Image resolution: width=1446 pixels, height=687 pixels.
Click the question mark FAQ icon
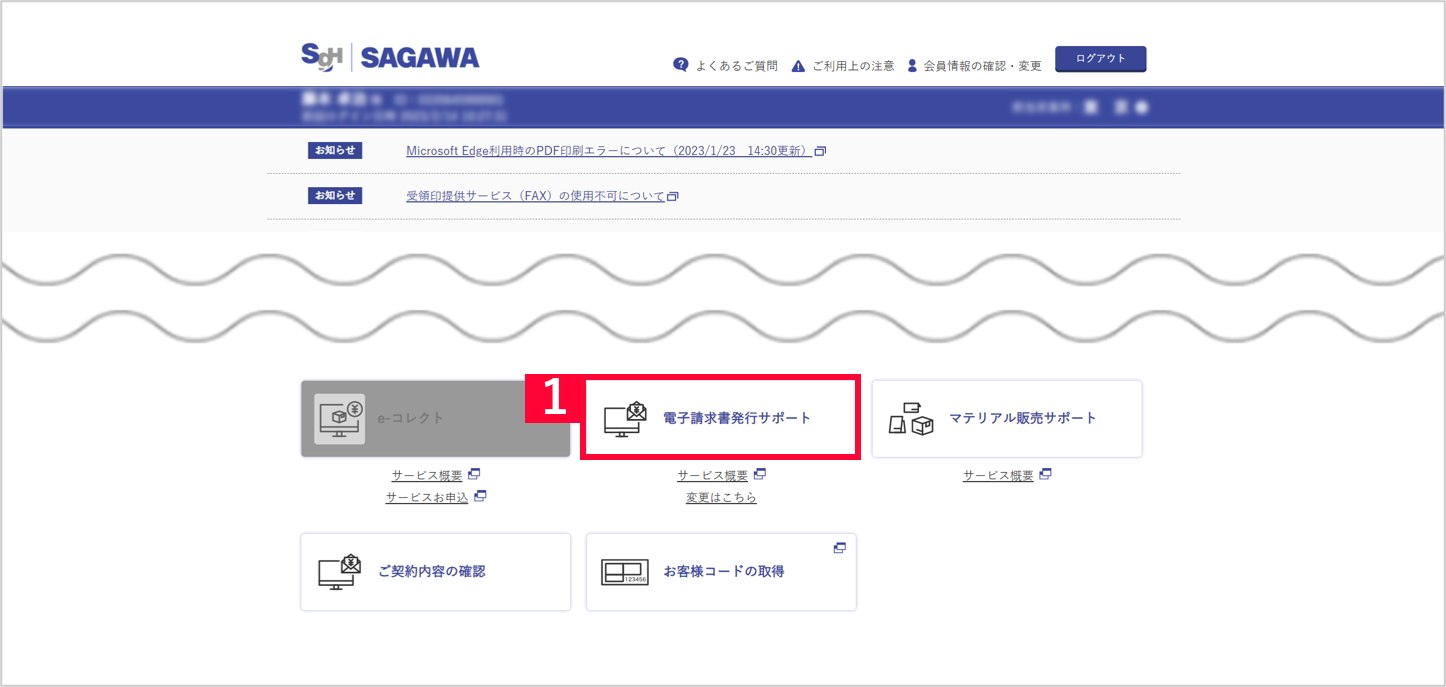pos(681,65)
